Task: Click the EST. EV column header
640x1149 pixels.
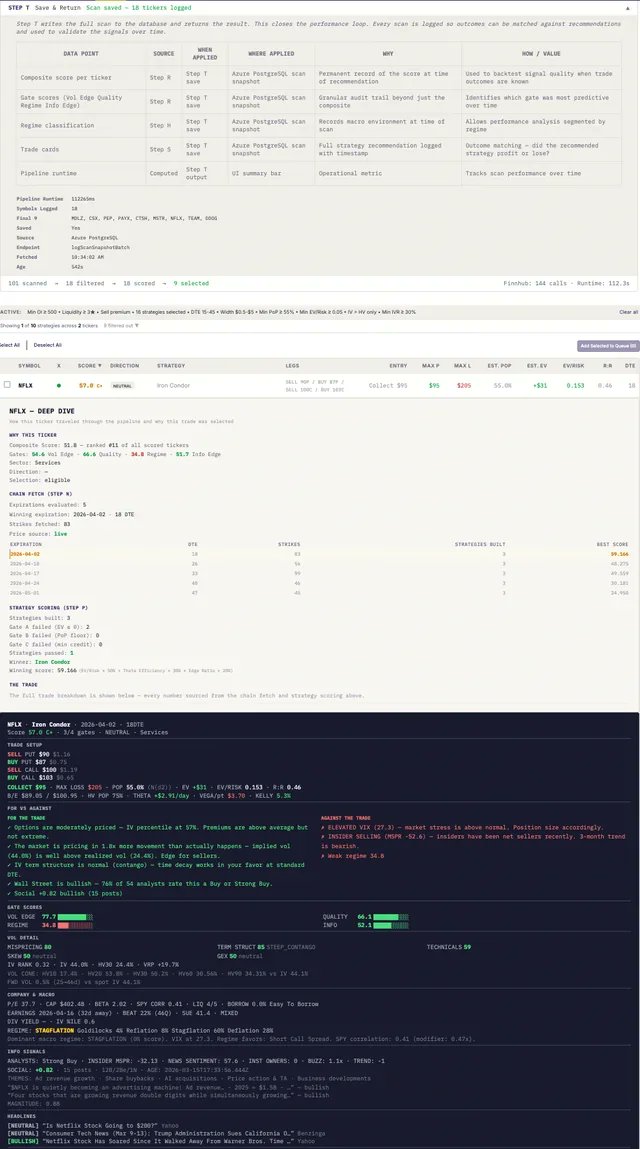Action: click(x=537, y=366)
